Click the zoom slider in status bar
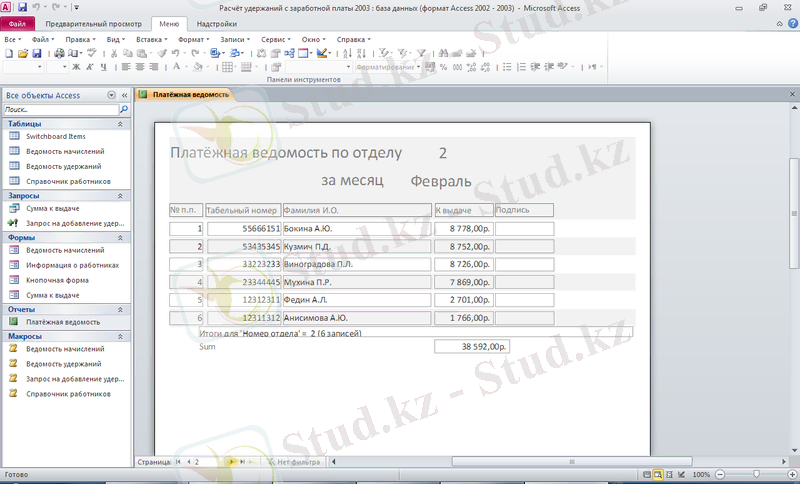800x484 pixels. coord(757,474)
